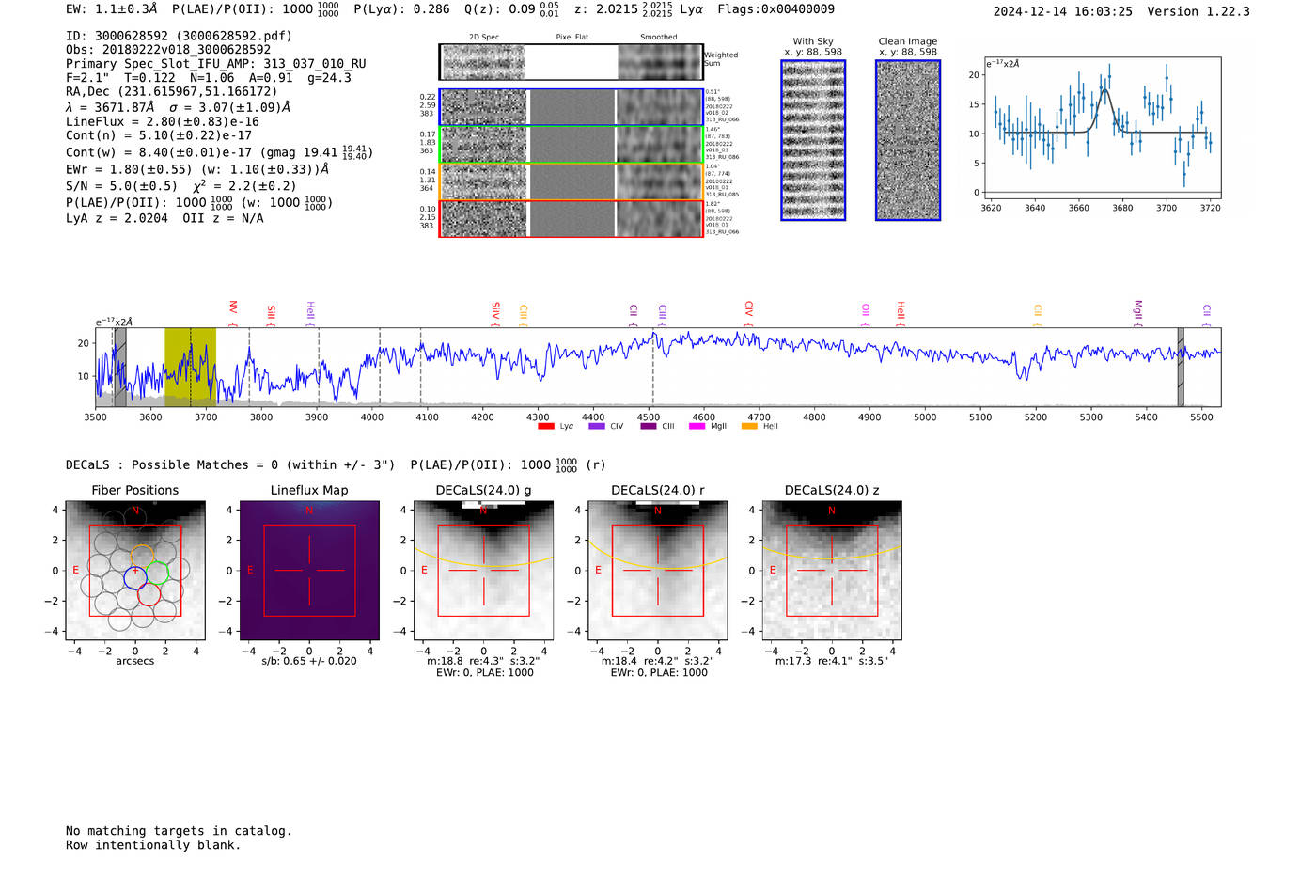1316x896 pixels.
Task: Click the Flags:0x00400009 text
Action: [x=775, y=9]
